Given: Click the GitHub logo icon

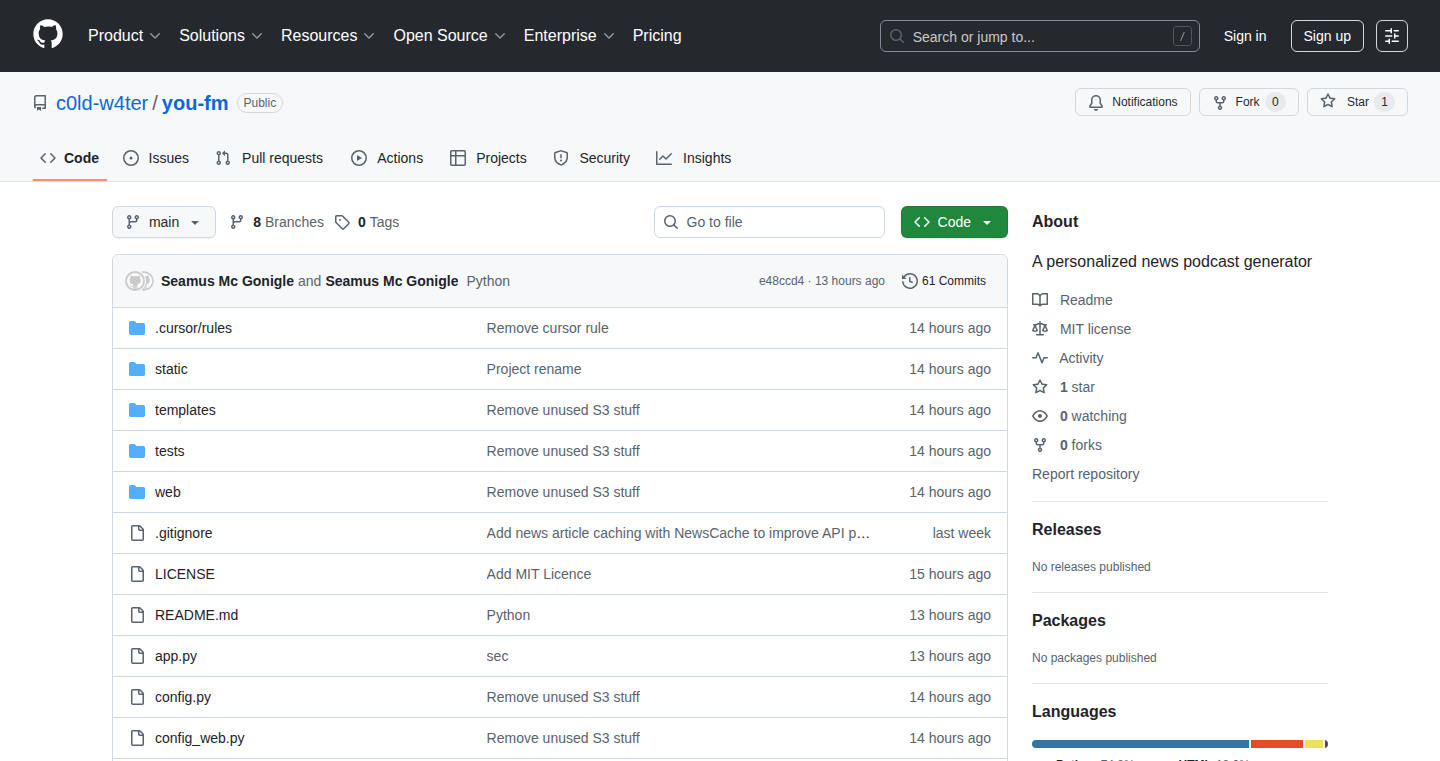Looking at the screenshot, I should coord(48,35).
